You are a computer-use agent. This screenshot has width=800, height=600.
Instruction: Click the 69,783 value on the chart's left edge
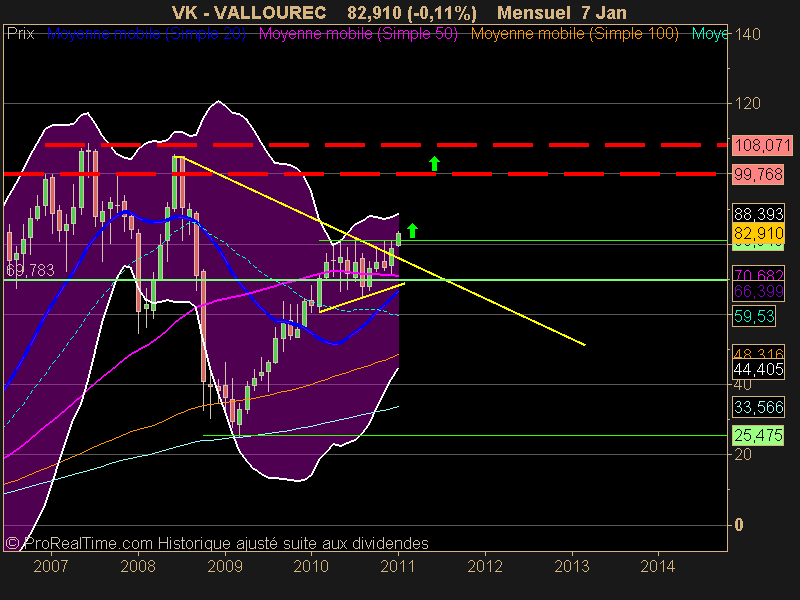pos(31,270)
